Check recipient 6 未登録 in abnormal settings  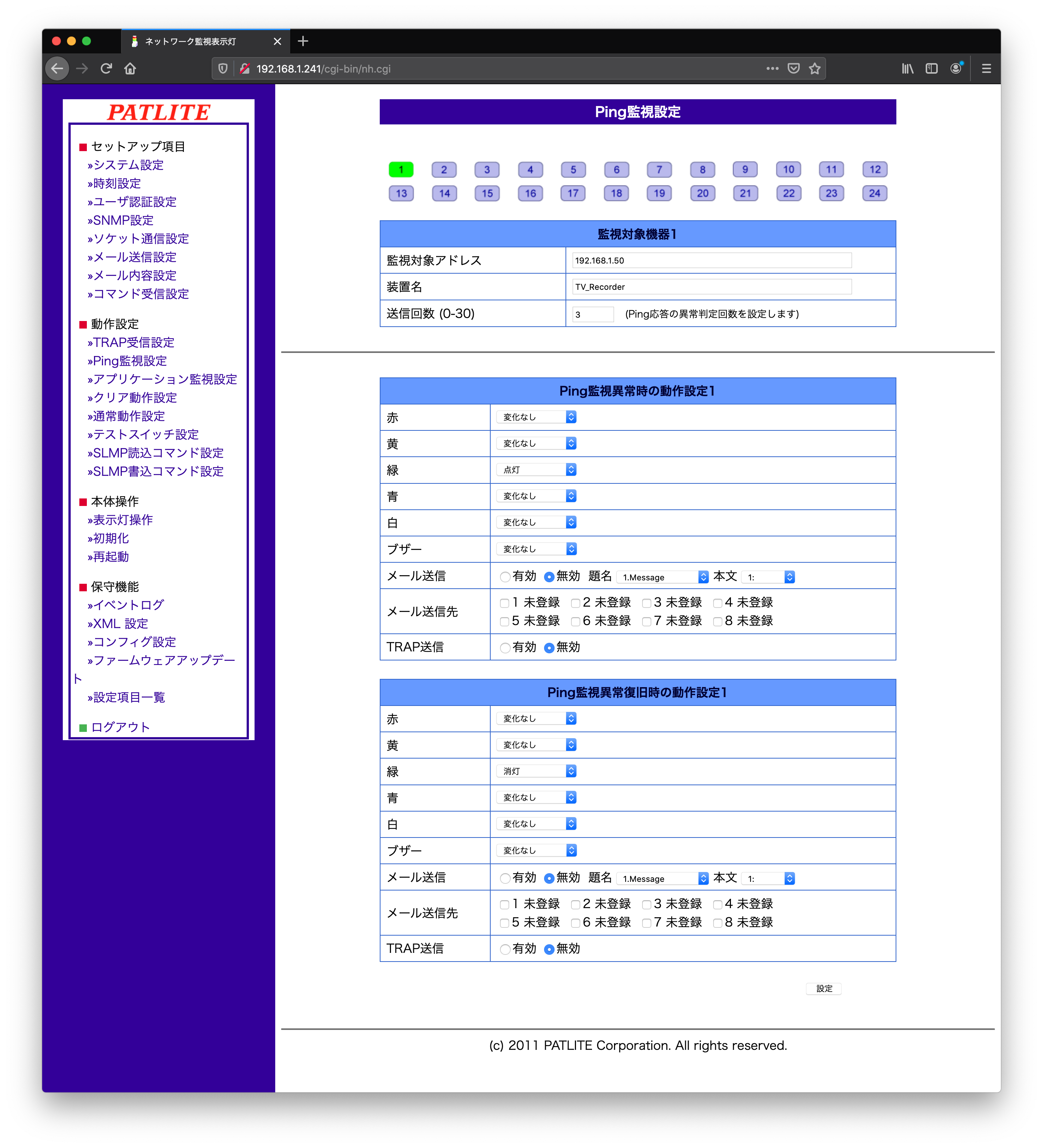point(576,621)
